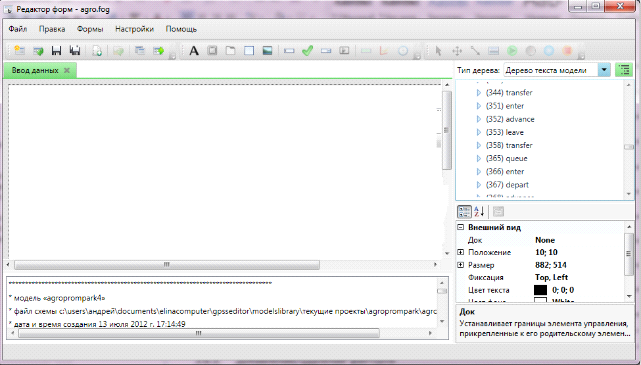Viewport: 641px width, 365px height.
Task: Select the text input field tool
Action: click(x=289, y=51)
